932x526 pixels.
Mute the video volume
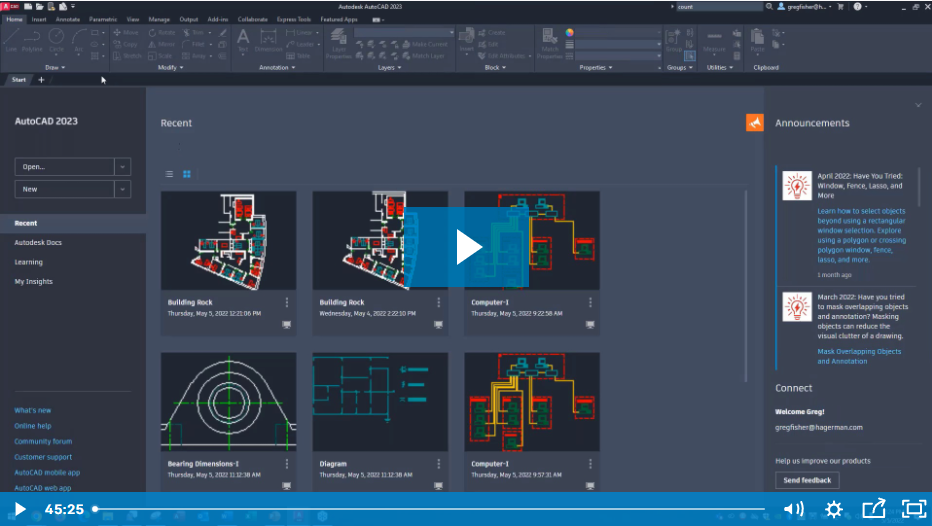coord(794,509)
